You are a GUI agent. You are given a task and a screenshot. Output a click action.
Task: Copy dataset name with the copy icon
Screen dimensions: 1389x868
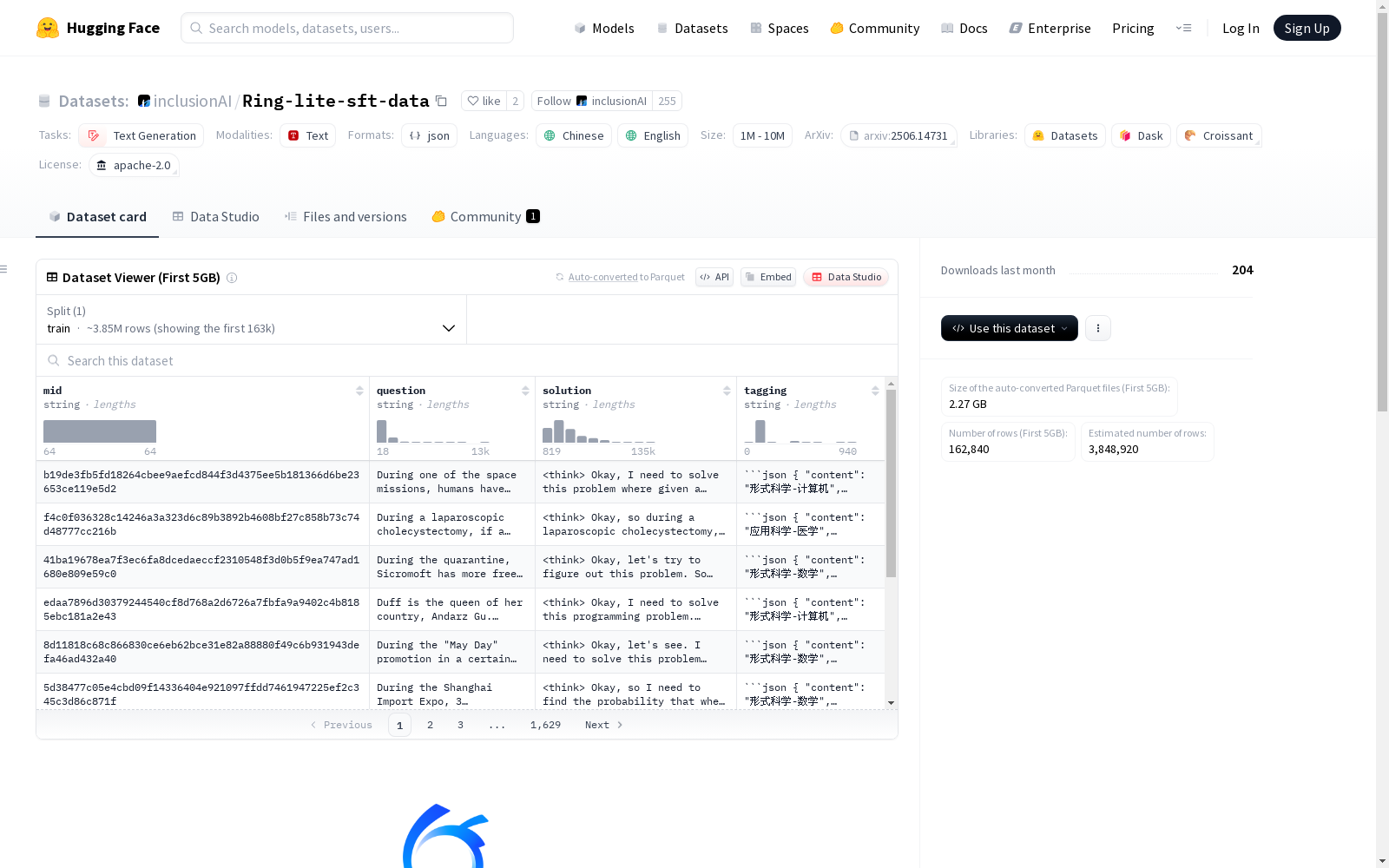click(x=441, y=101)
